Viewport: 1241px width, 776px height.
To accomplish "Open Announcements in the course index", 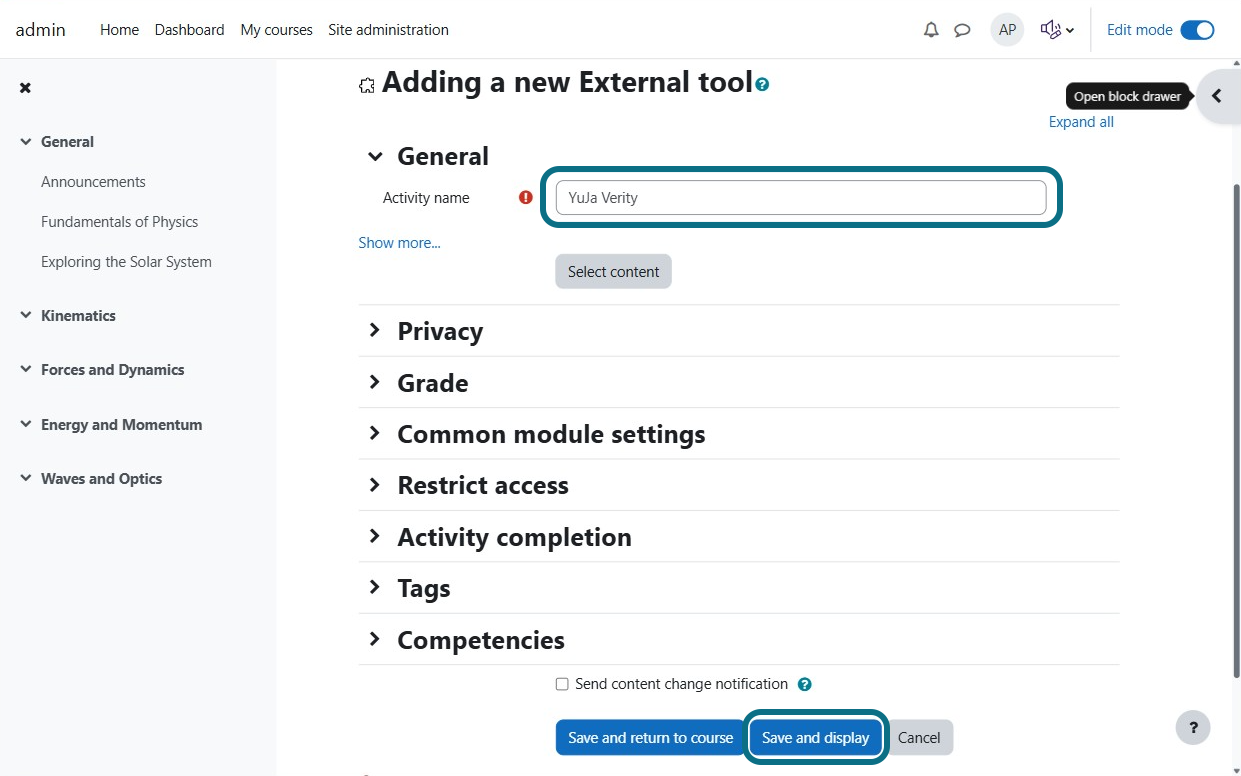I will (93, 182).
